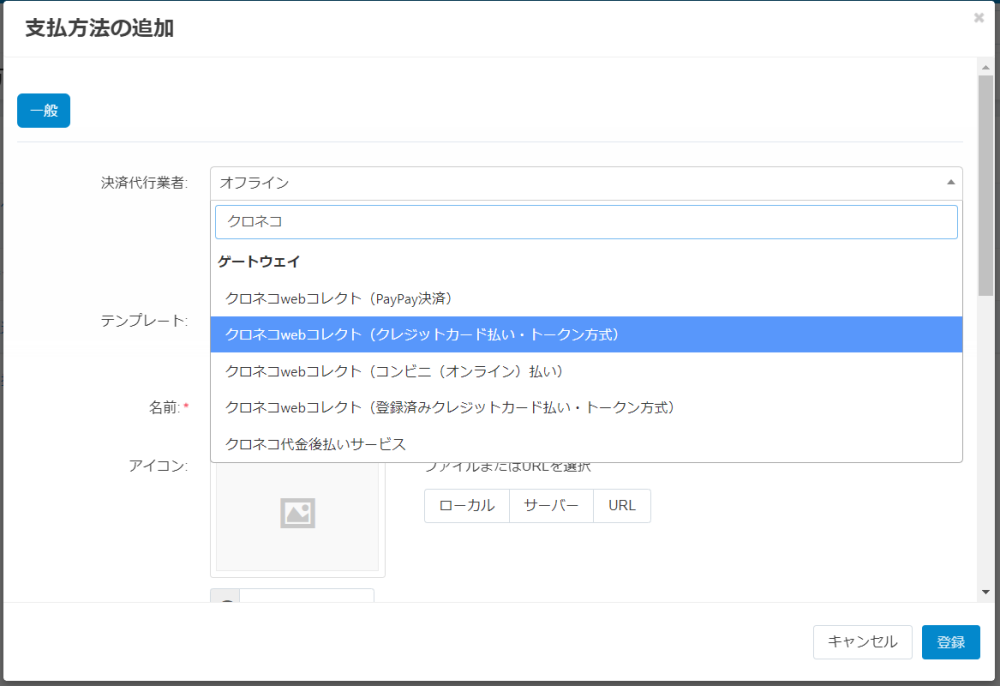The height and width of the screenshot is (686, 1000).
Task: Click the dialog vertical scrollbar thumb
Action: tap(985, 185)
